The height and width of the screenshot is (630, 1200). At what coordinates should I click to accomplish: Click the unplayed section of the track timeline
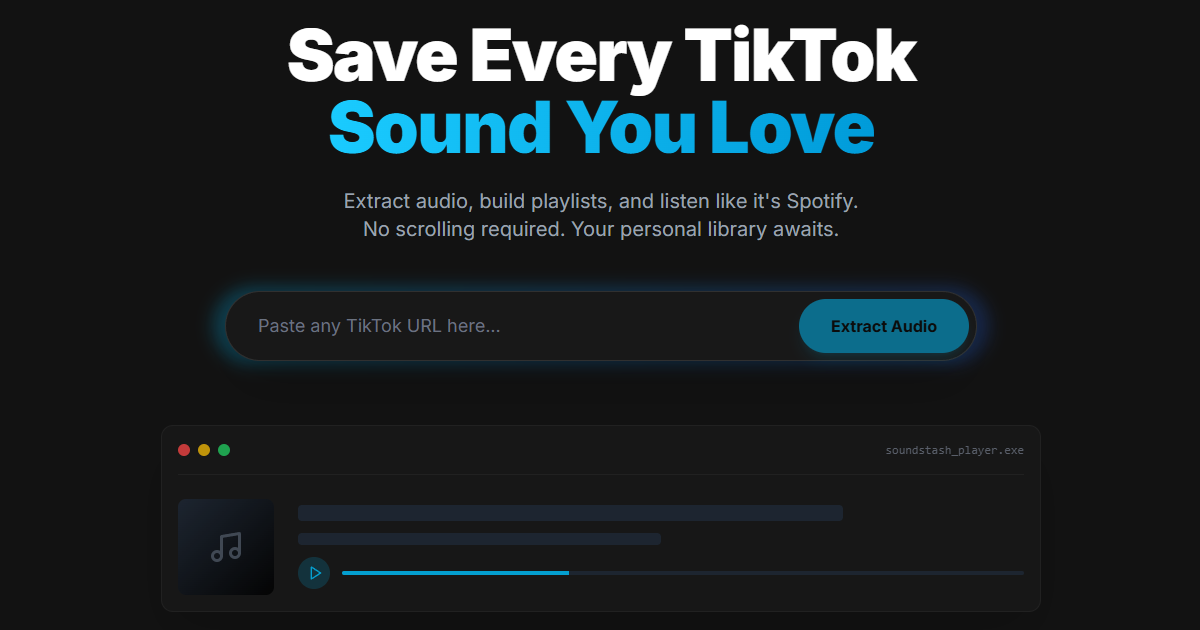[800, 573]
